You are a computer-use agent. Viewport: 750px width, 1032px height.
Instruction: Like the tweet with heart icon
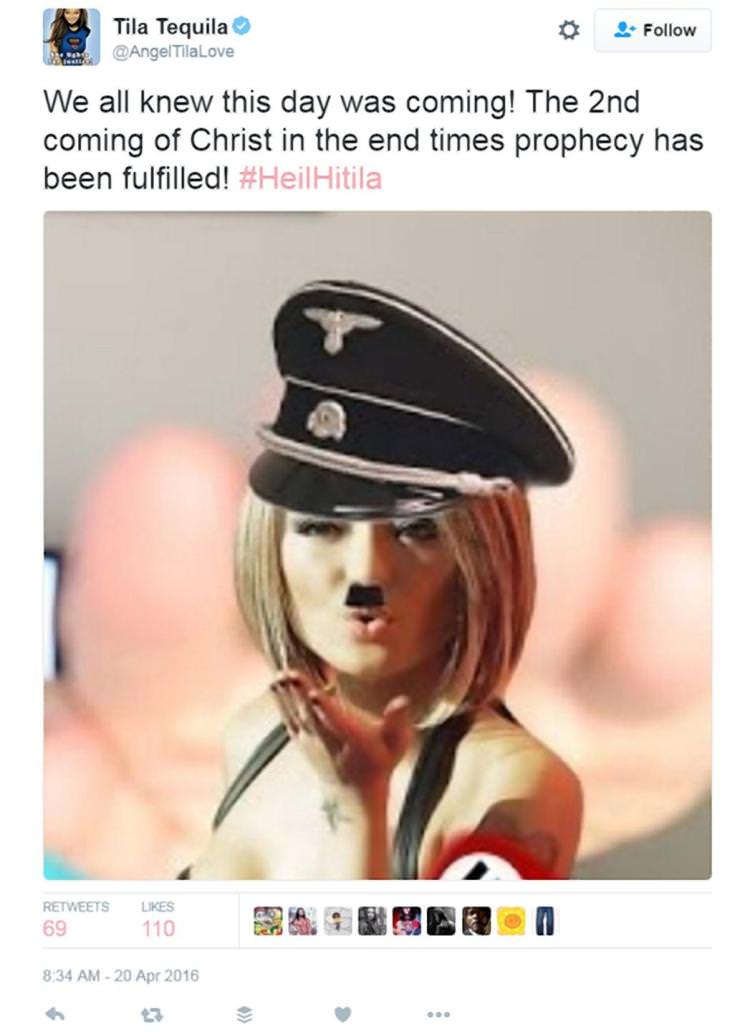click(x=343, y=1014)
